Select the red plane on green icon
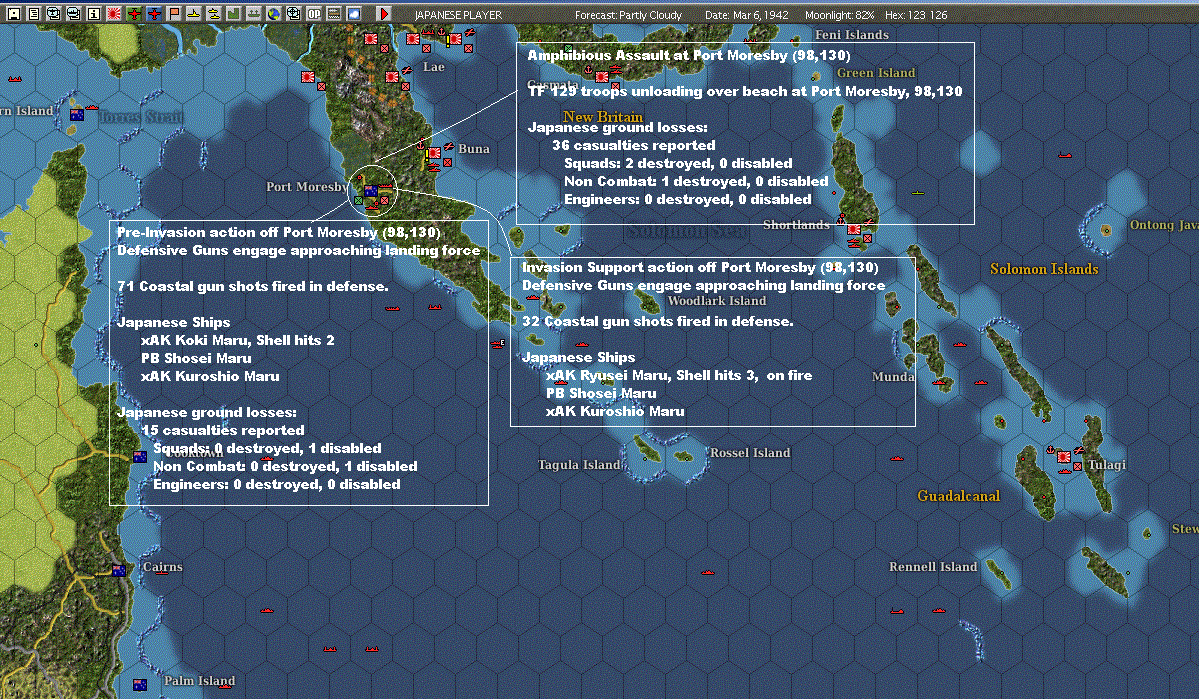Screen dimensions: 1199x699 134,14
